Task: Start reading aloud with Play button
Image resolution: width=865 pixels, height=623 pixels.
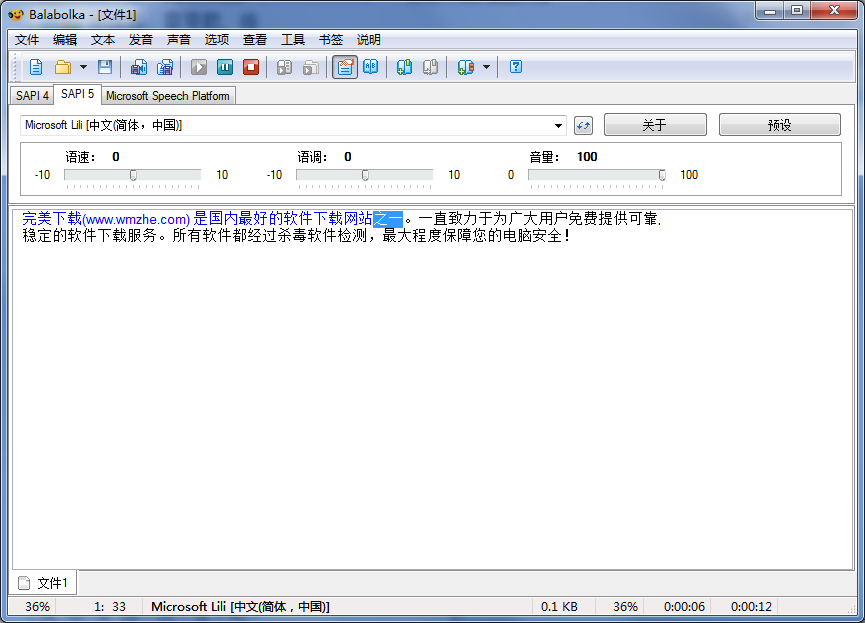Action: [199, 67]
